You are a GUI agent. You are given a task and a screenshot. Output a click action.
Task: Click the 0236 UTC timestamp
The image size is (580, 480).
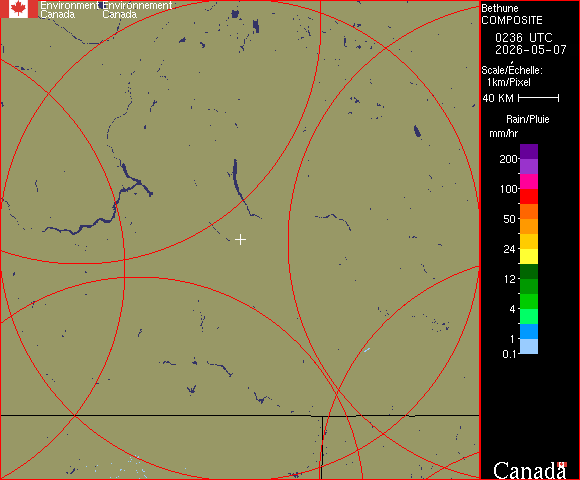(x=524, y=38)
